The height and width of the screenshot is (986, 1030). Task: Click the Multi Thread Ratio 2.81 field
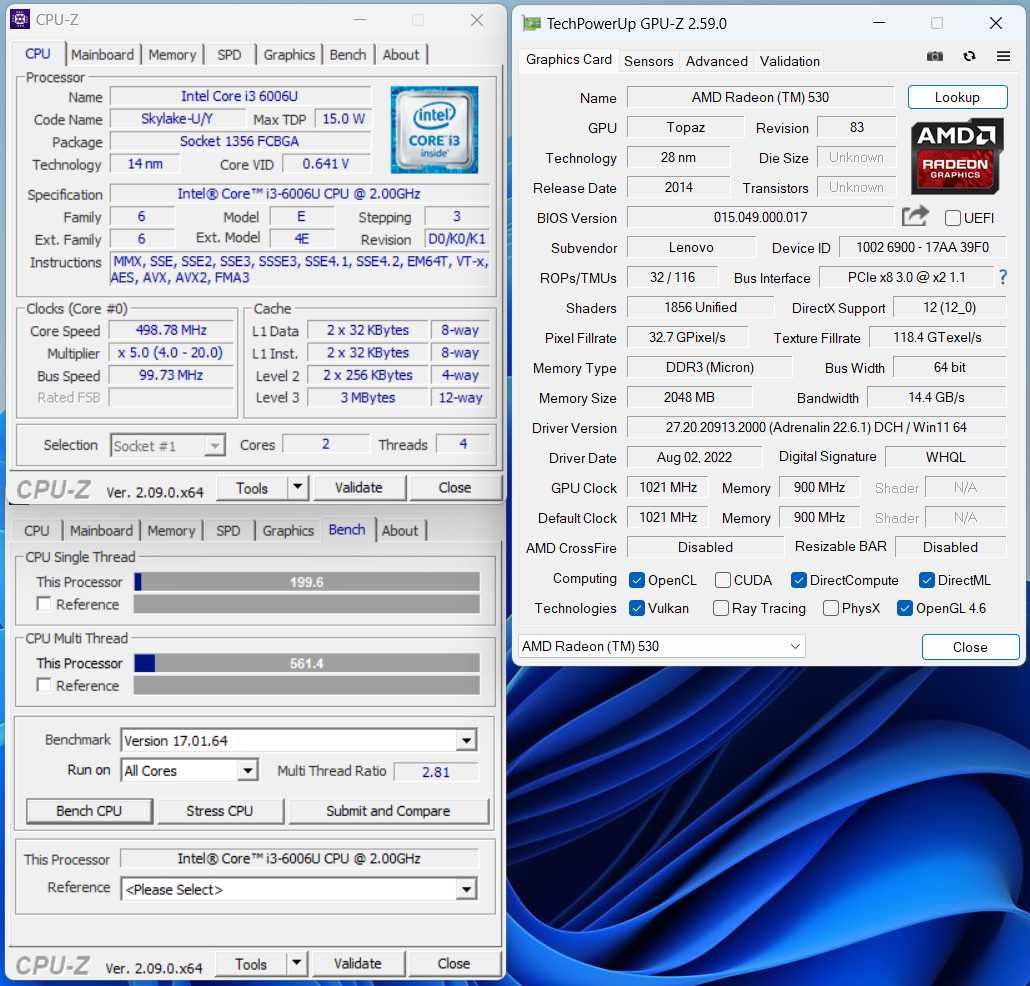pyautogui.click(x=436, y=771)
